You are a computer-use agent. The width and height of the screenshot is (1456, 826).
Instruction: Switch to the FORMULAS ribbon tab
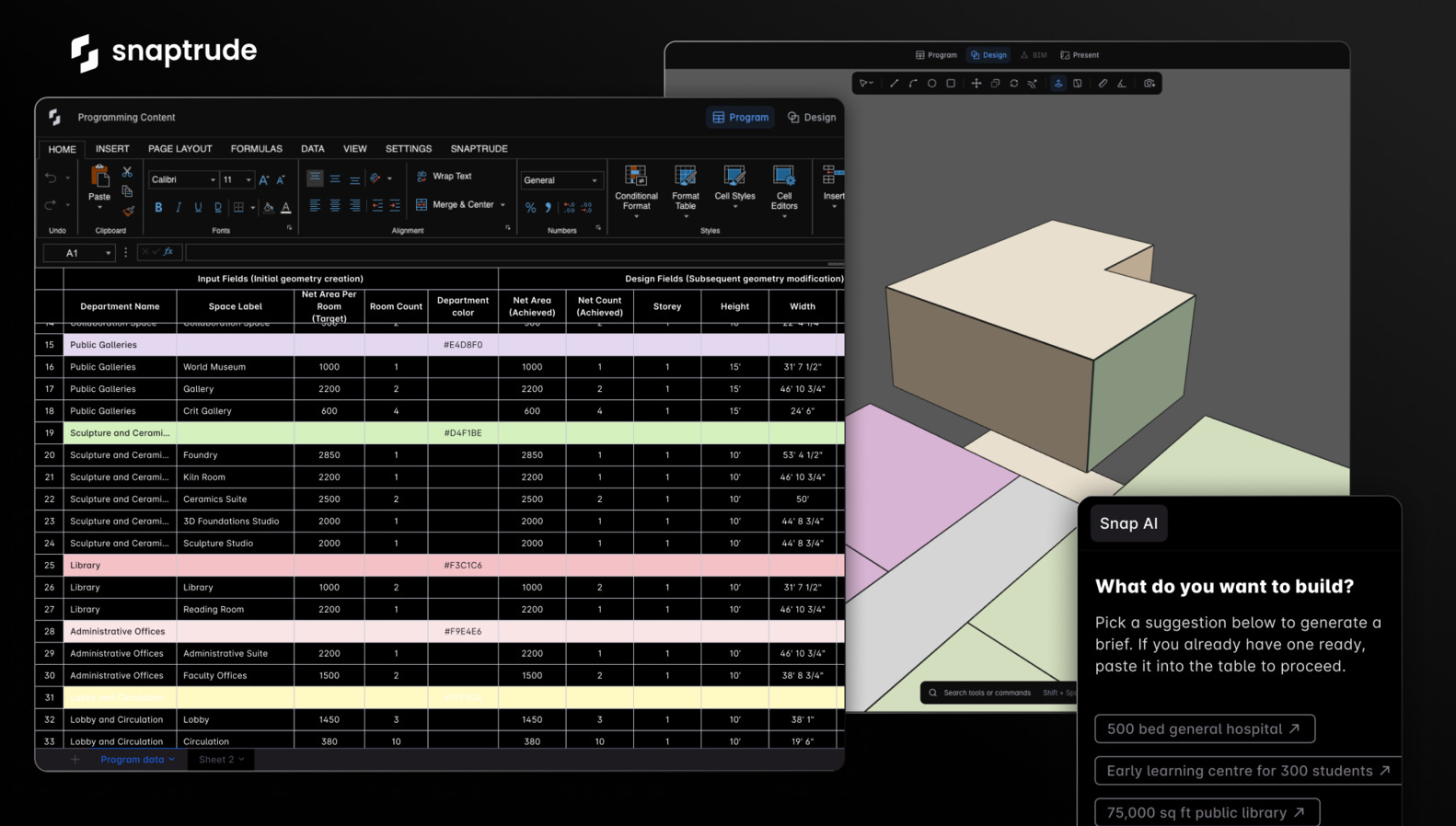257,148
